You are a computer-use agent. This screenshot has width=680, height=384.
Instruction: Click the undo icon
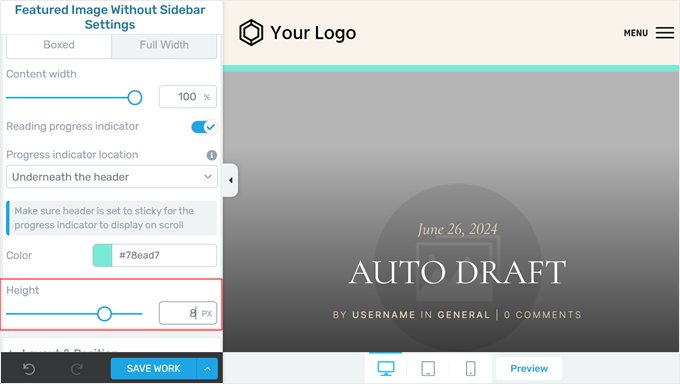click(29, 369)
